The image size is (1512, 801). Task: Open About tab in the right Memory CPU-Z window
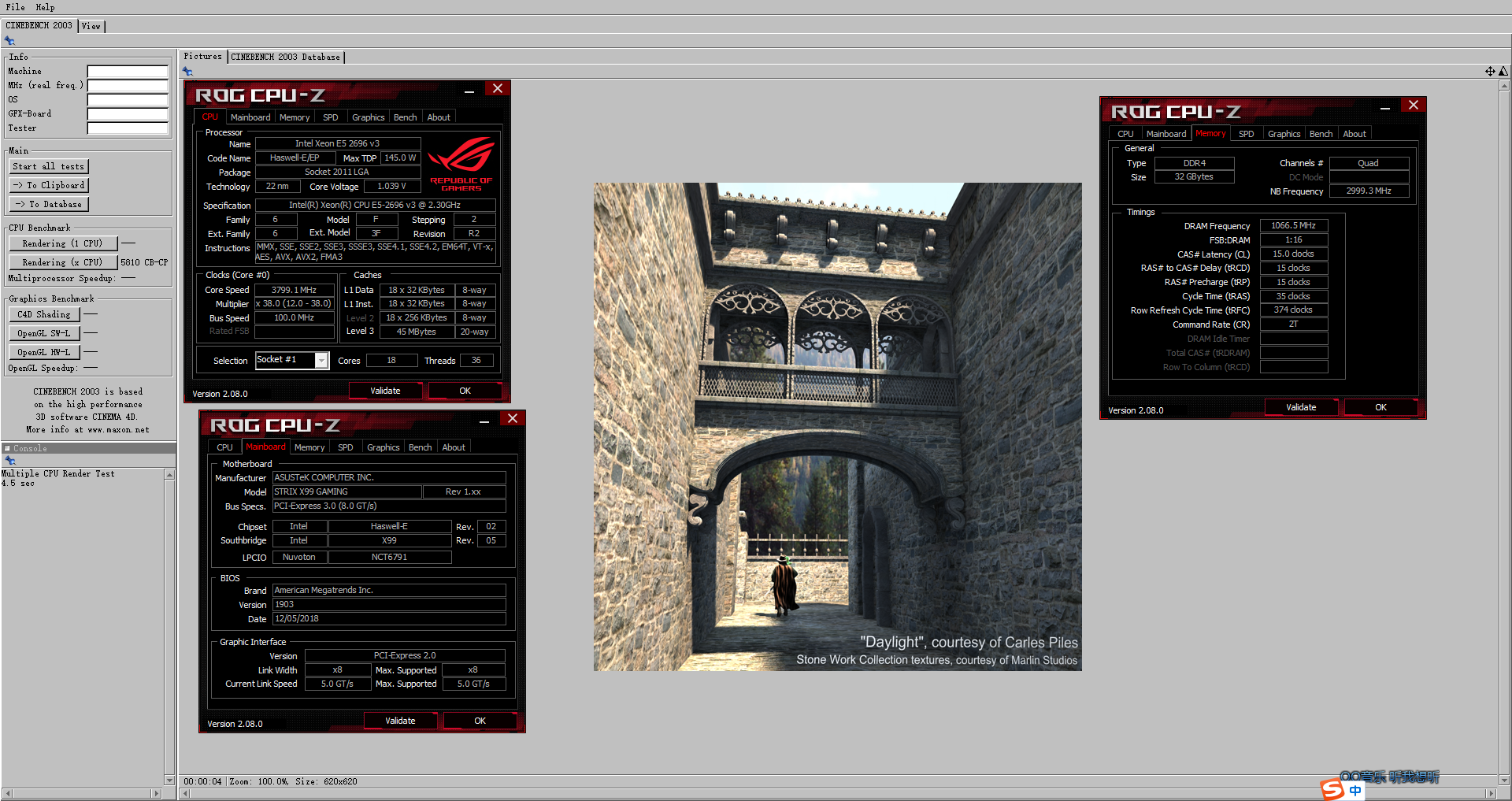pos(1354,134)
